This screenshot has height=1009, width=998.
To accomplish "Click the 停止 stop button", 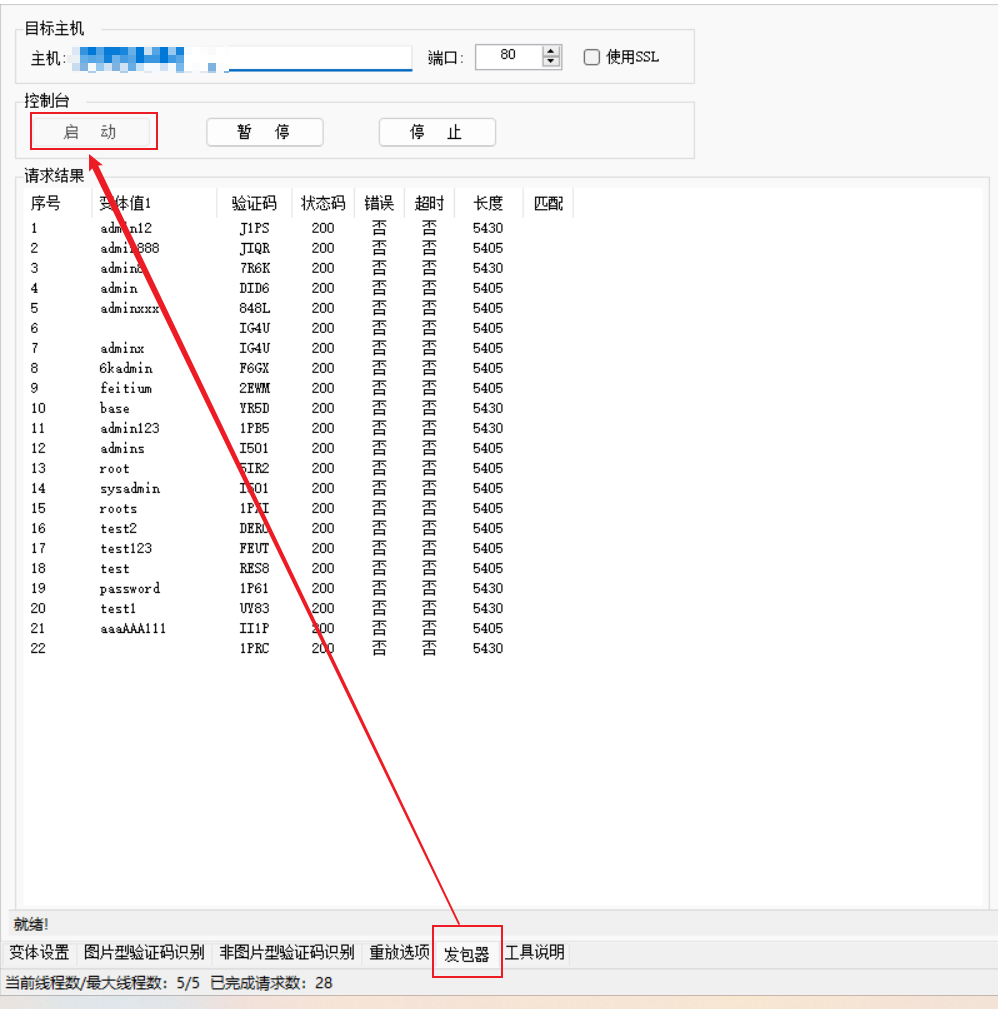I will tap(437, 132).
